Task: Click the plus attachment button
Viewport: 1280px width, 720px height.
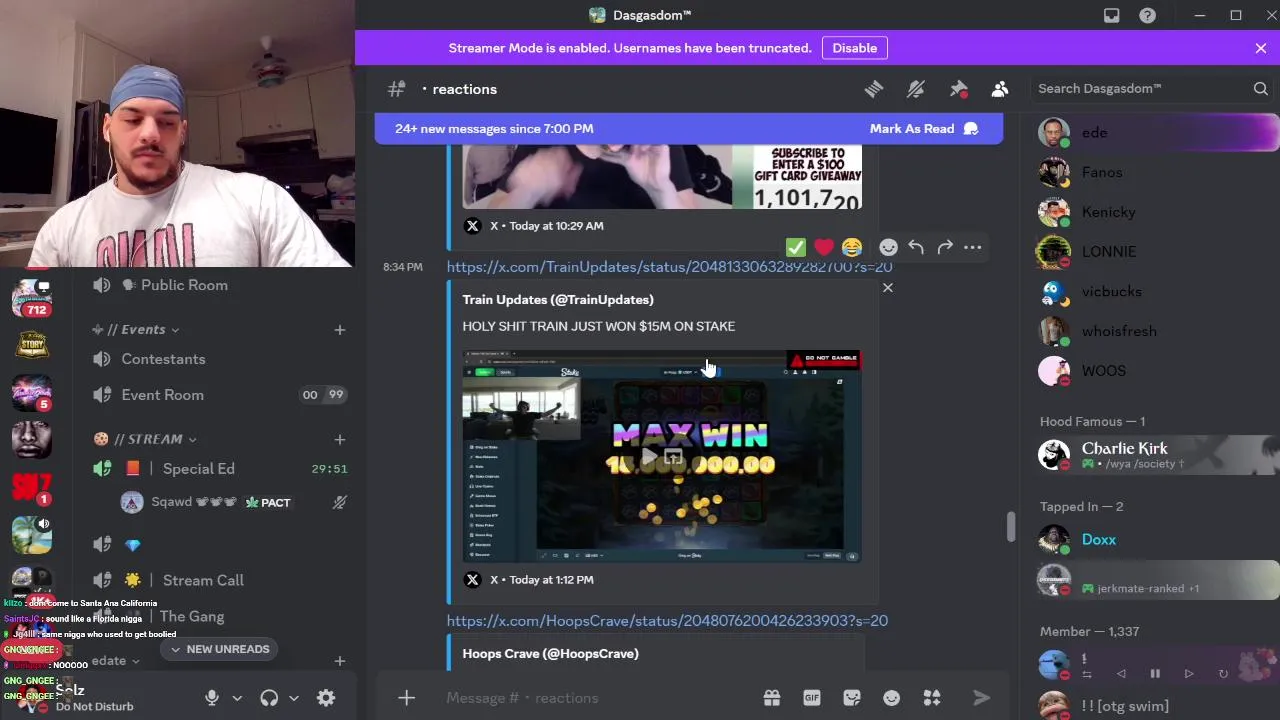Action: [x=406, y=698]
